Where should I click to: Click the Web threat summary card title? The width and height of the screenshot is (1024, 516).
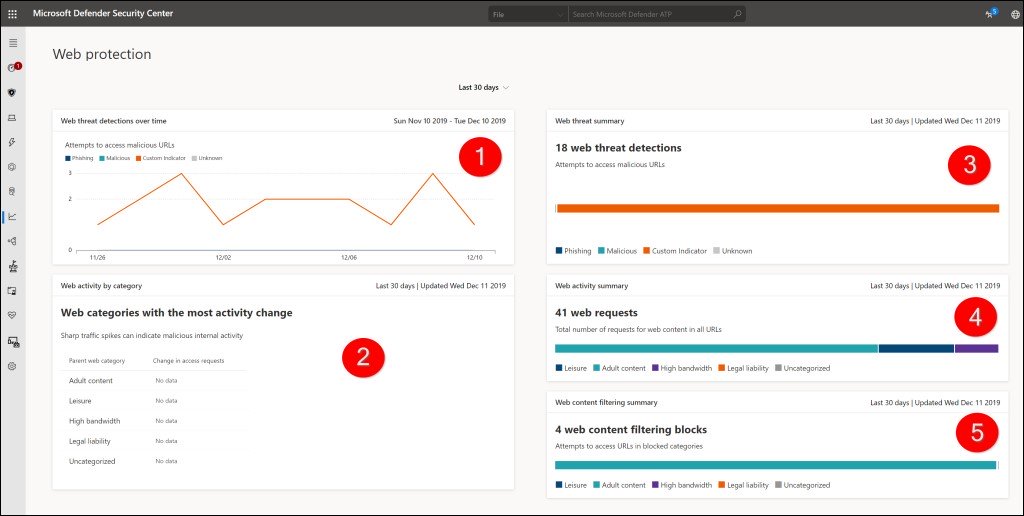pyautogui.click(x=590, y=121)
